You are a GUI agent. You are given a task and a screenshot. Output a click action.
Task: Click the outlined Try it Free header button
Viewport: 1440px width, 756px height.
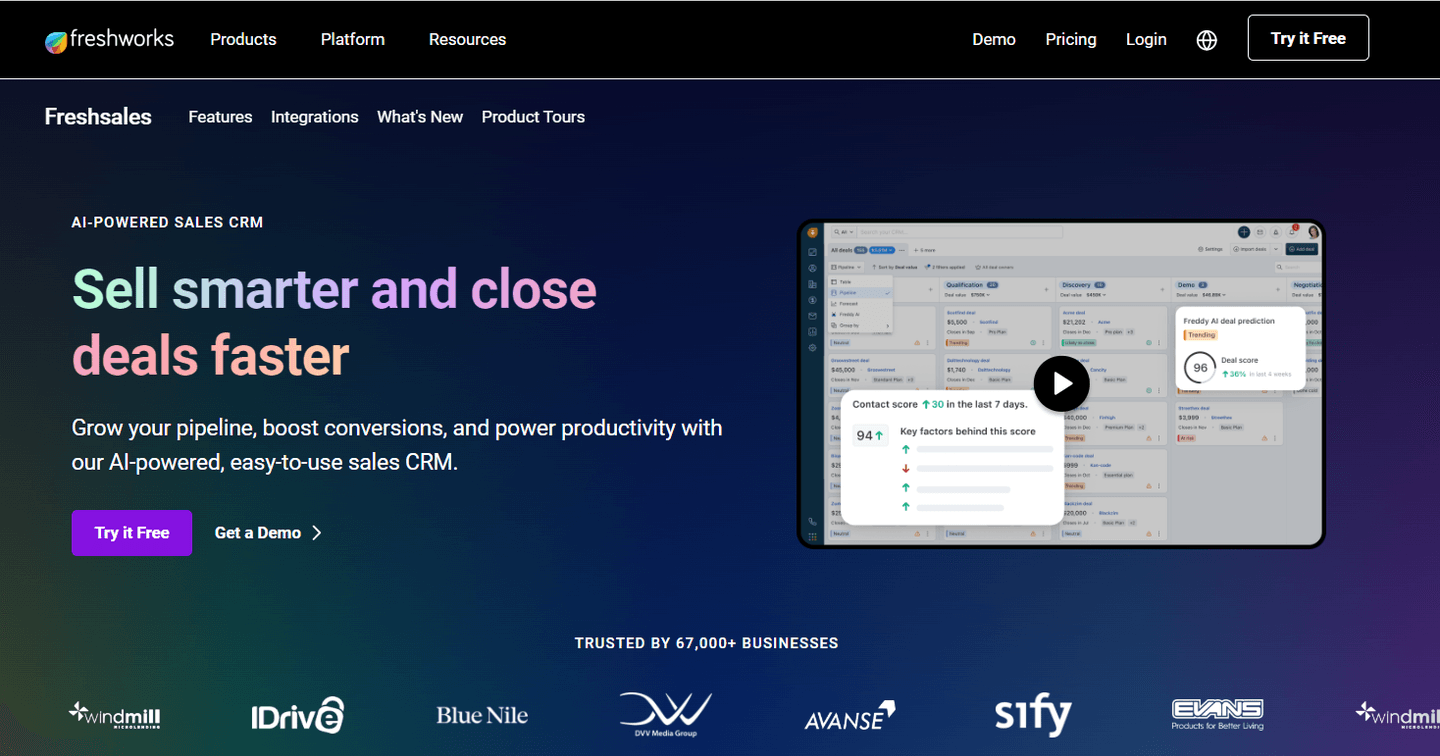(x=1308, y=38)
